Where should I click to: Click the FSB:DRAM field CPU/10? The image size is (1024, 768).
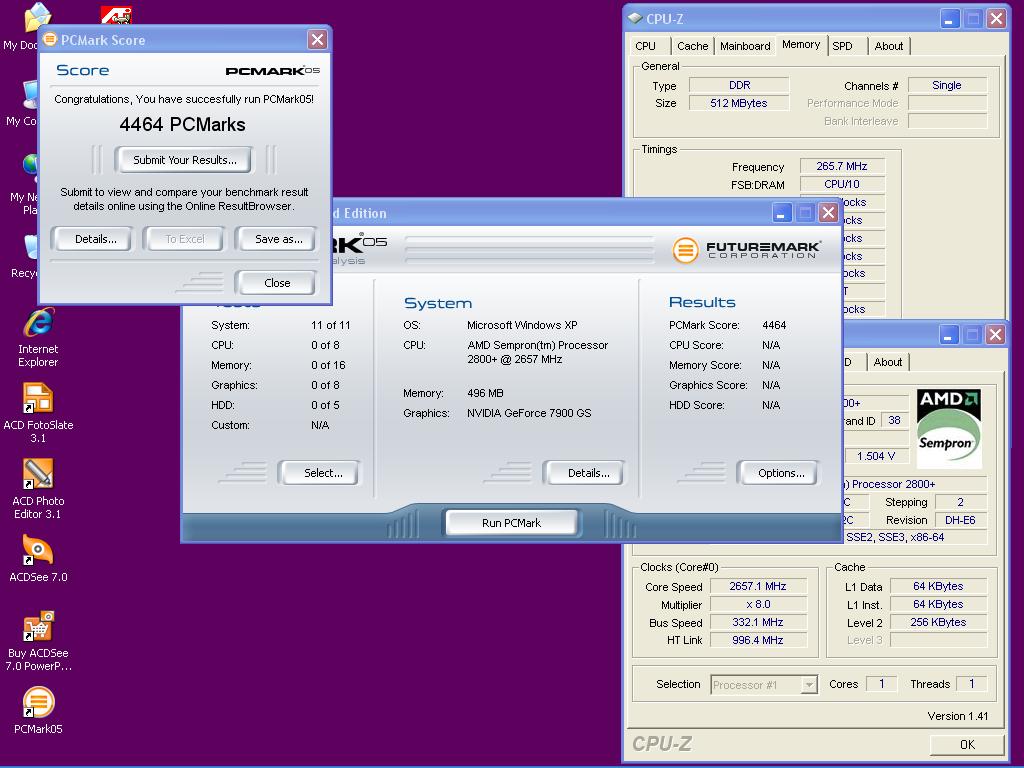[842, 184]
